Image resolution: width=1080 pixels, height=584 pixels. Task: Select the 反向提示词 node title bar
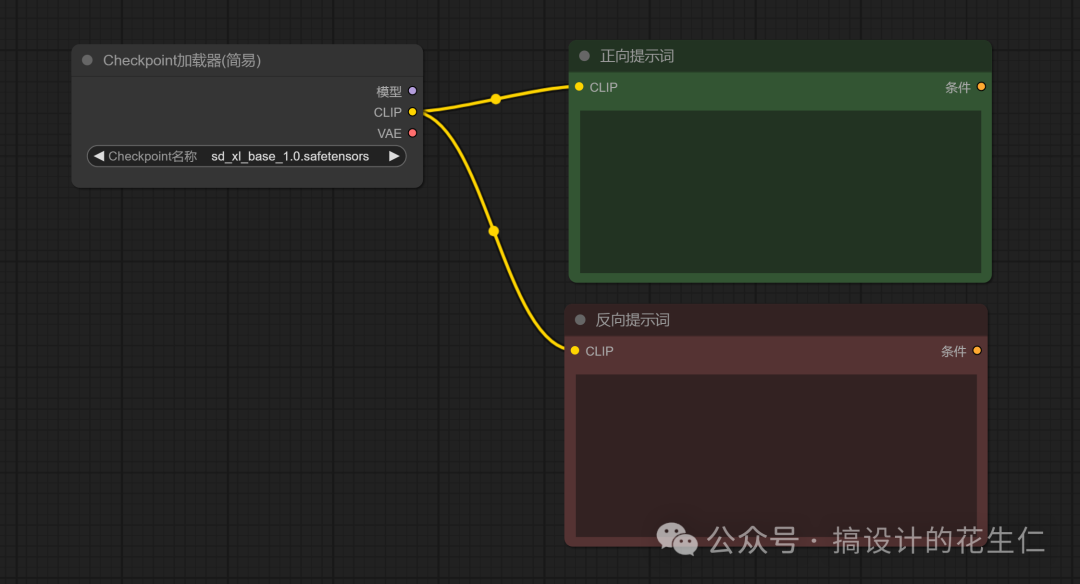776,320
